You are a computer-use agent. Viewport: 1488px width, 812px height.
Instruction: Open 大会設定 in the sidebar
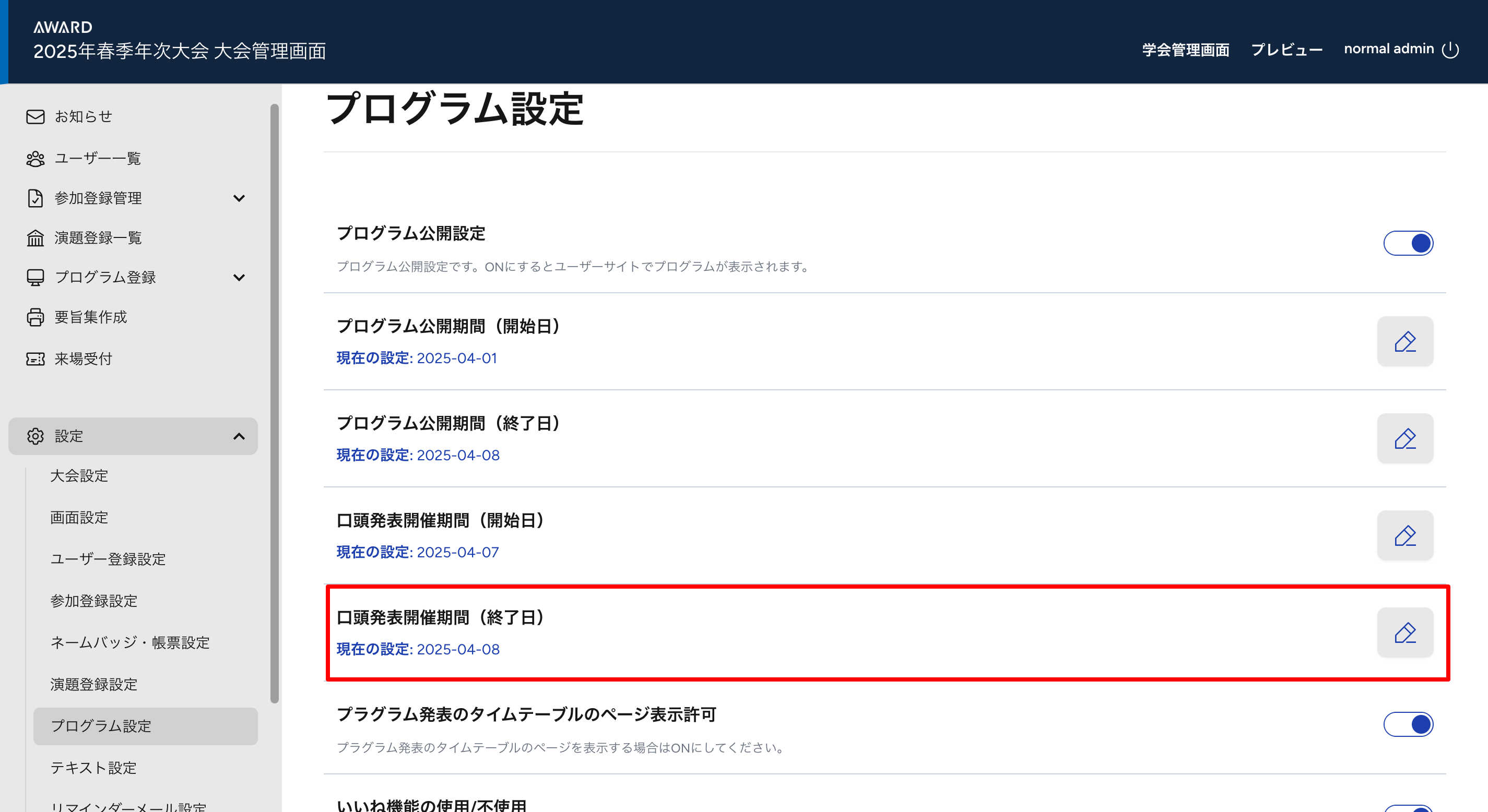79,476
